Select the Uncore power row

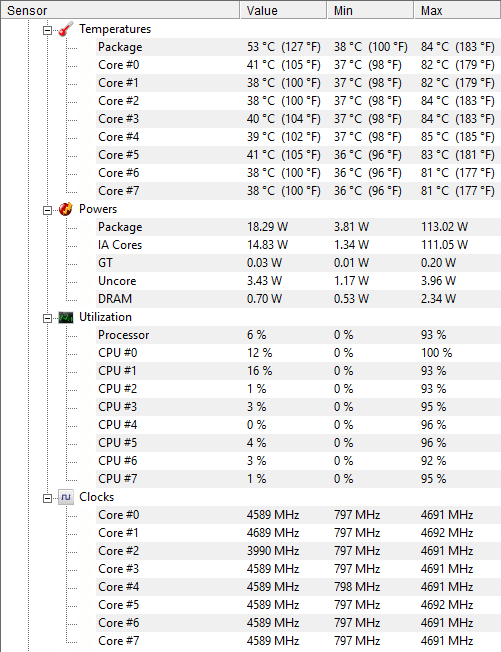coord(298,281)
